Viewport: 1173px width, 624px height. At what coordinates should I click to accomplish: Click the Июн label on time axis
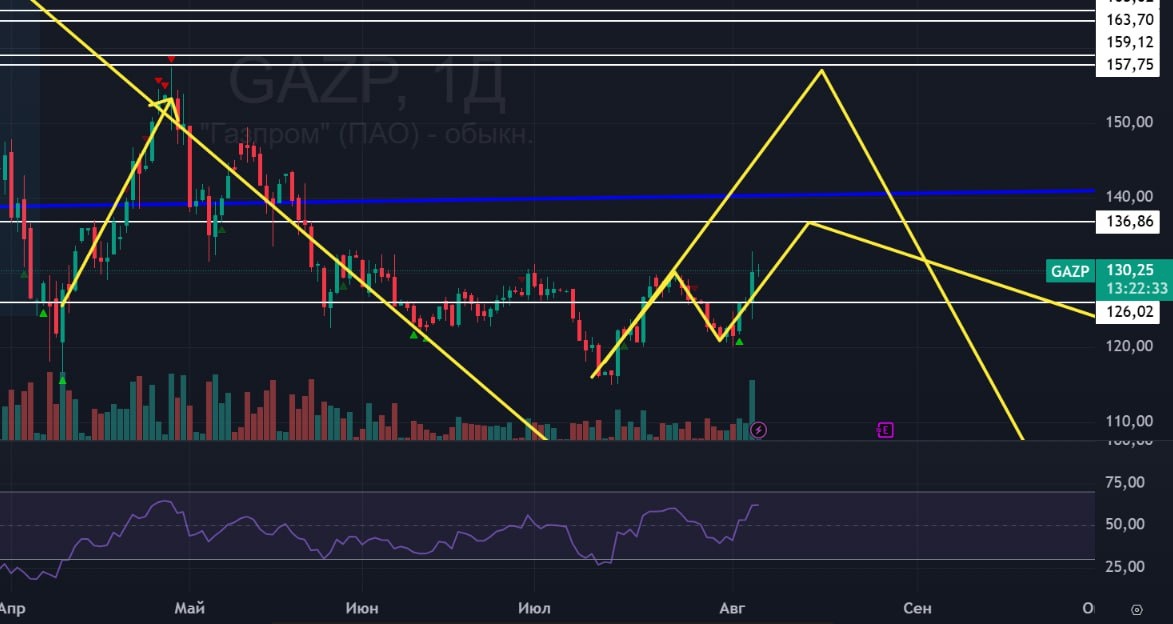(x=363, y=608)
